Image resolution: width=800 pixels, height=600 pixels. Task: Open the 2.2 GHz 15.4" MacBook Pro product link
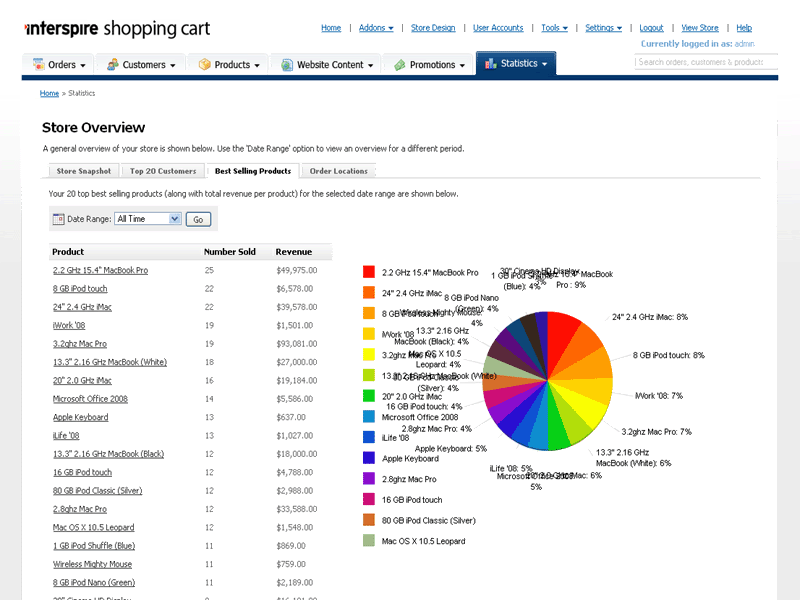click(101, 270)
